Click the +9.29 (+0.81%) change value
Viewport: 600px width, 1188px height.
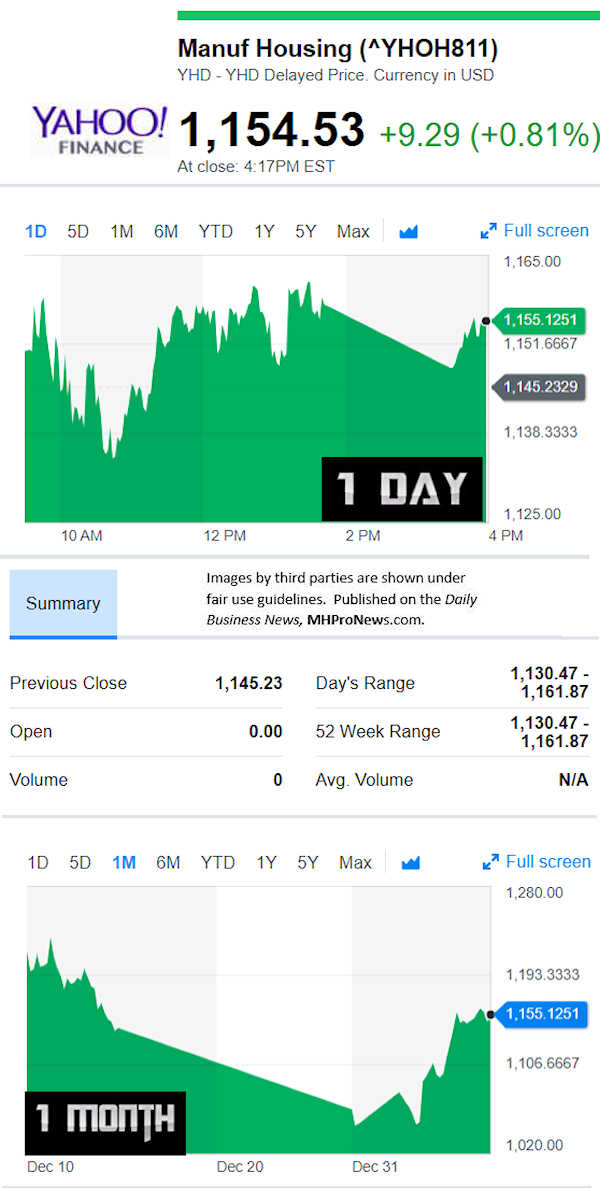(489, 135)
